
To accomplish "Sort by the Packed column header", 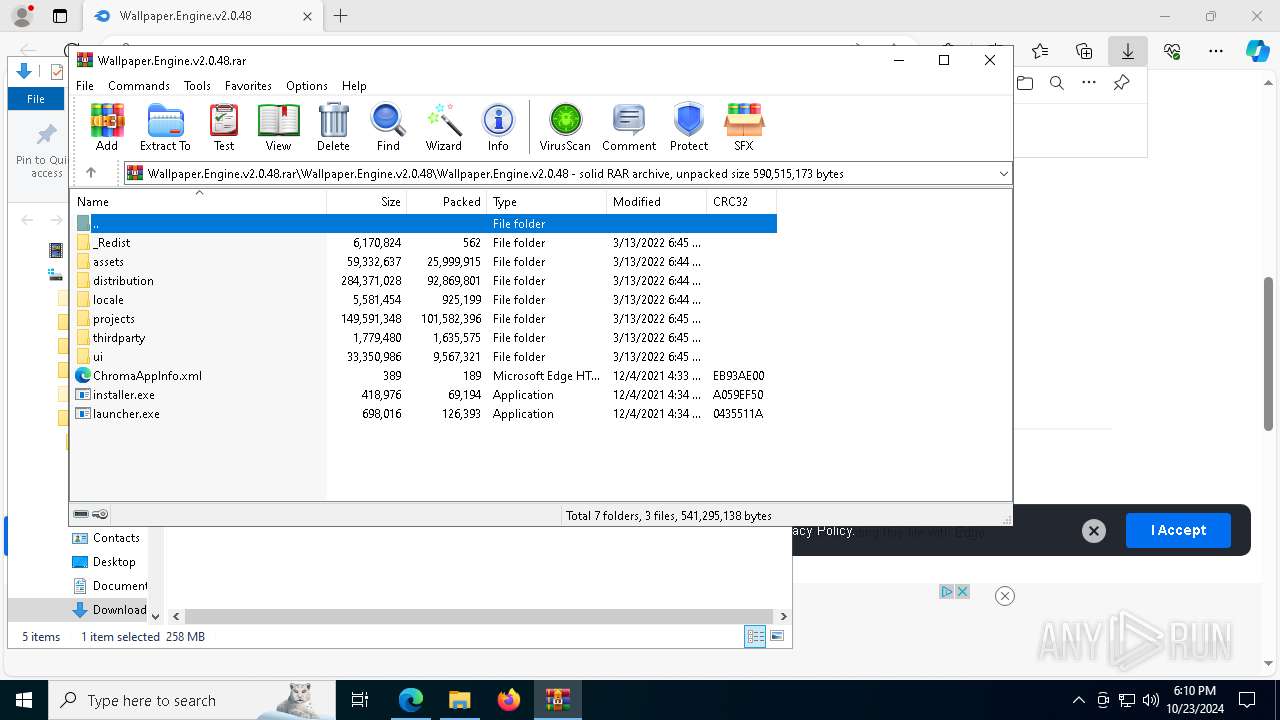I will click(x=447, y=201).
